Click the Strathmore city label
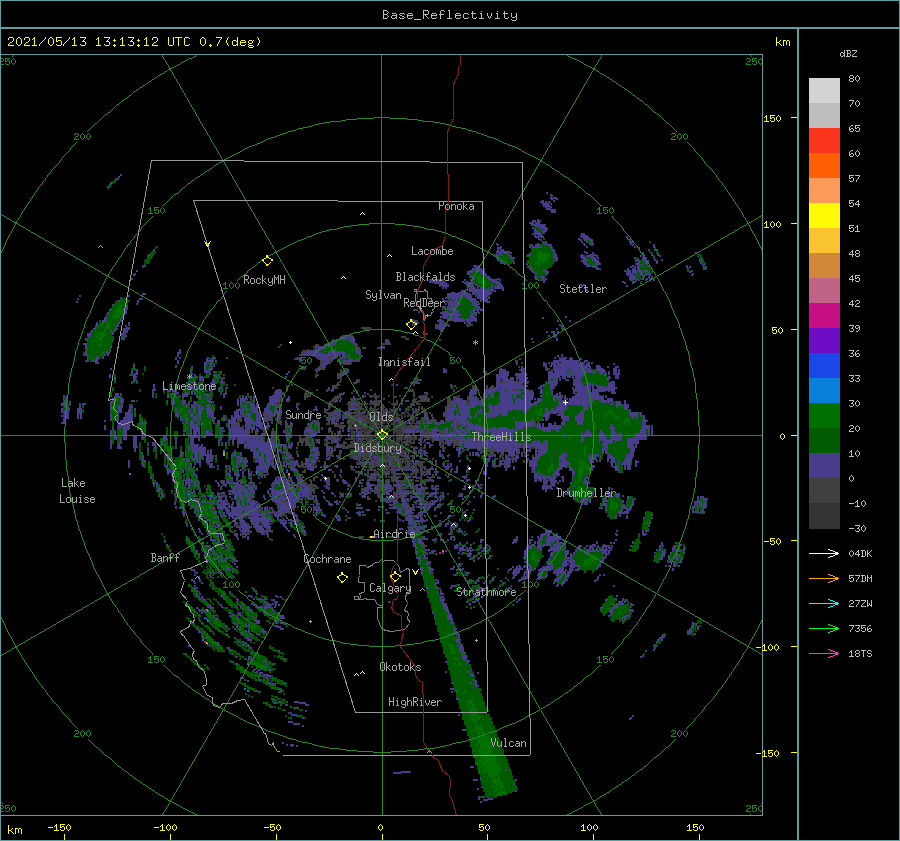 (x=486, y=592)
